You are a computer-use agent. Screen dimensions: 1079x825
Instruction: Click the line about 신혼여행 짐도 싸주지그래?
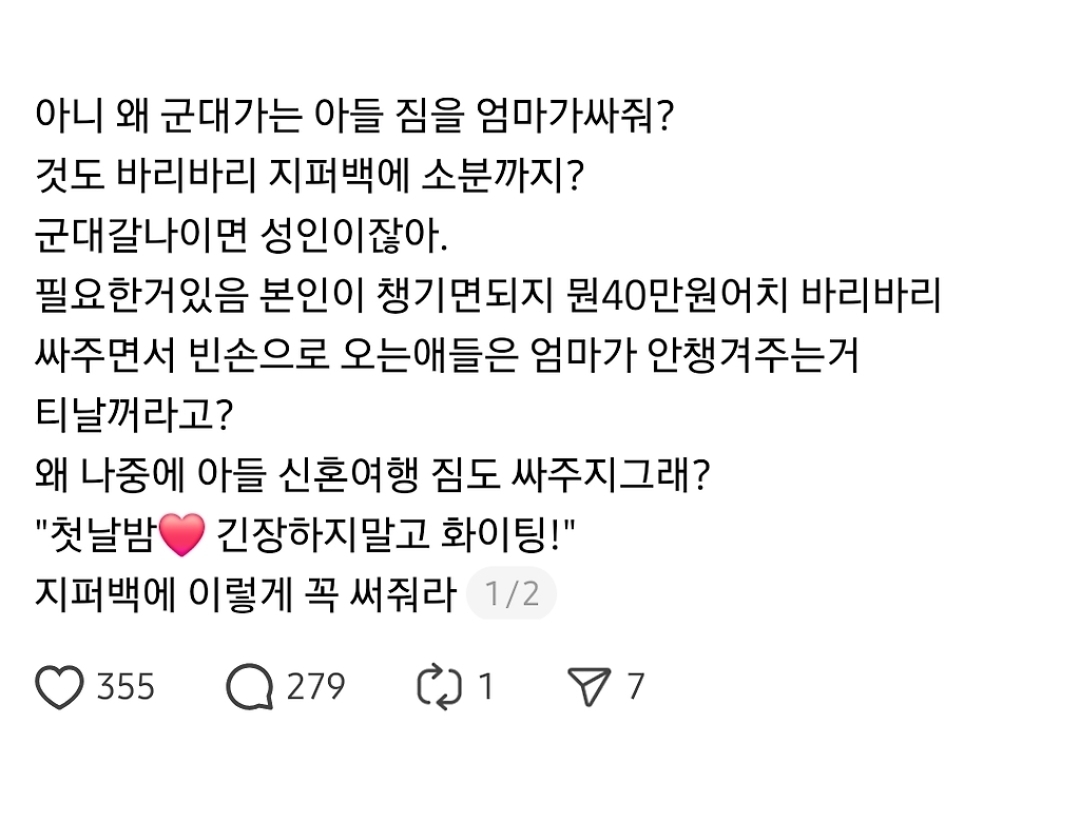[x=372, y=475]
